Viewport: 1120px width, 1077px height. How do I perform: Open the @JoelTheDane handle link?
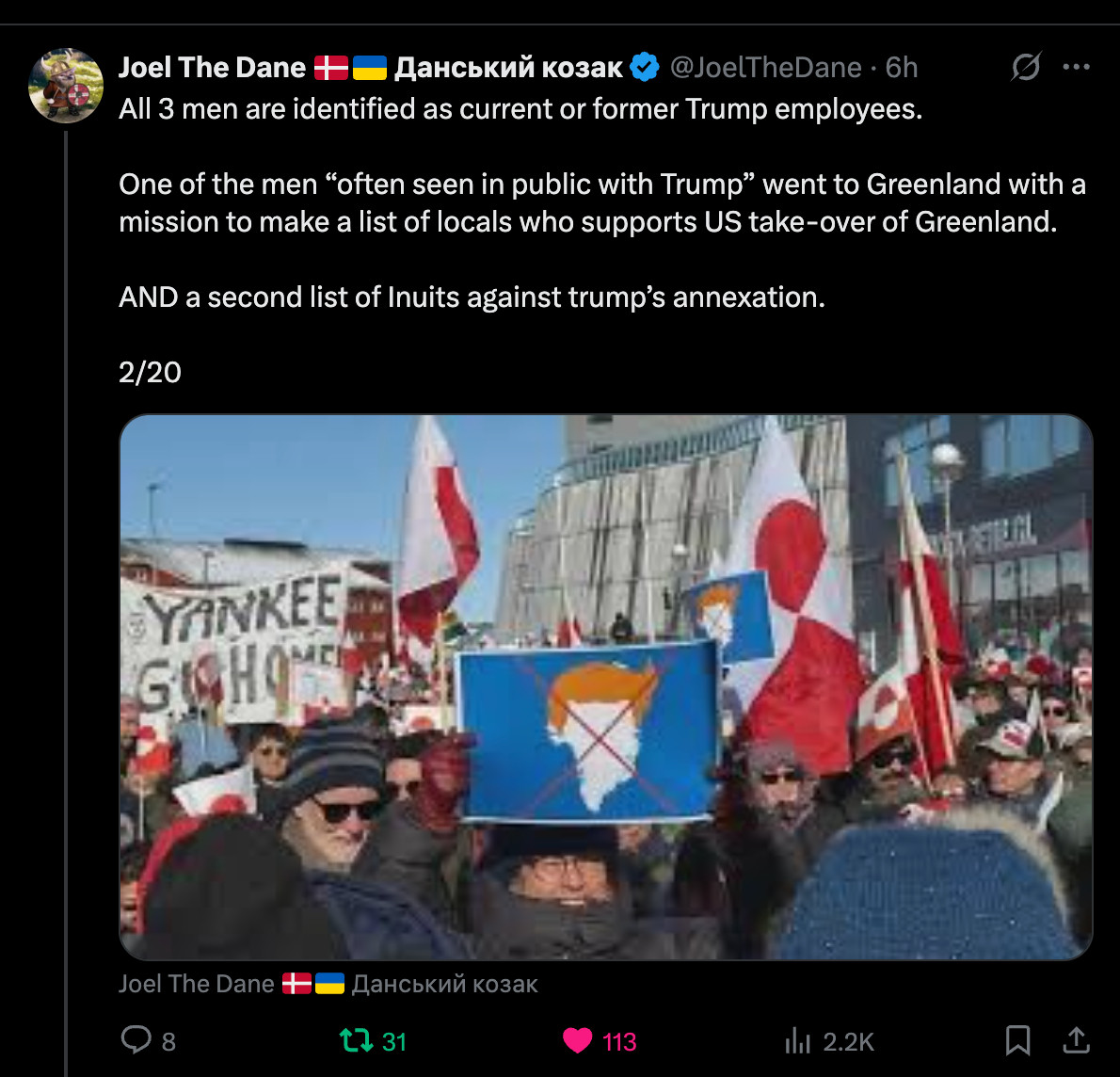[x=766, y=68]
